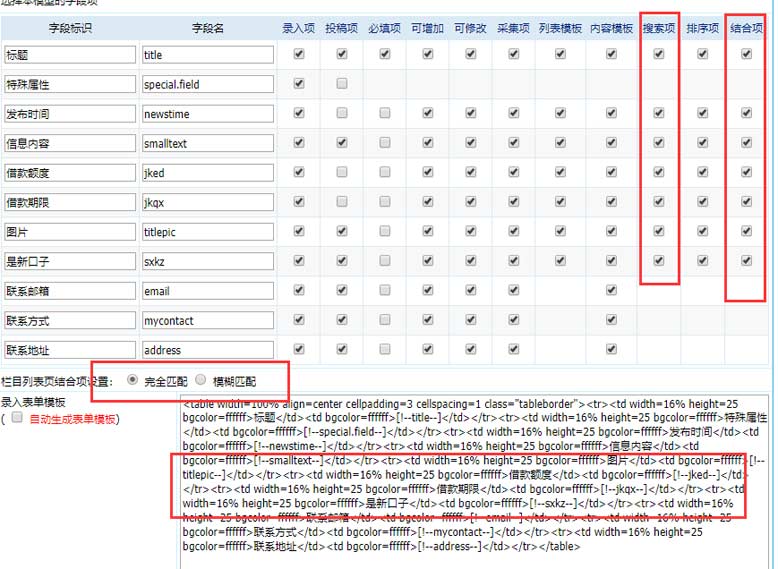Click the titlepic field name input

click(x=207, y=232)
